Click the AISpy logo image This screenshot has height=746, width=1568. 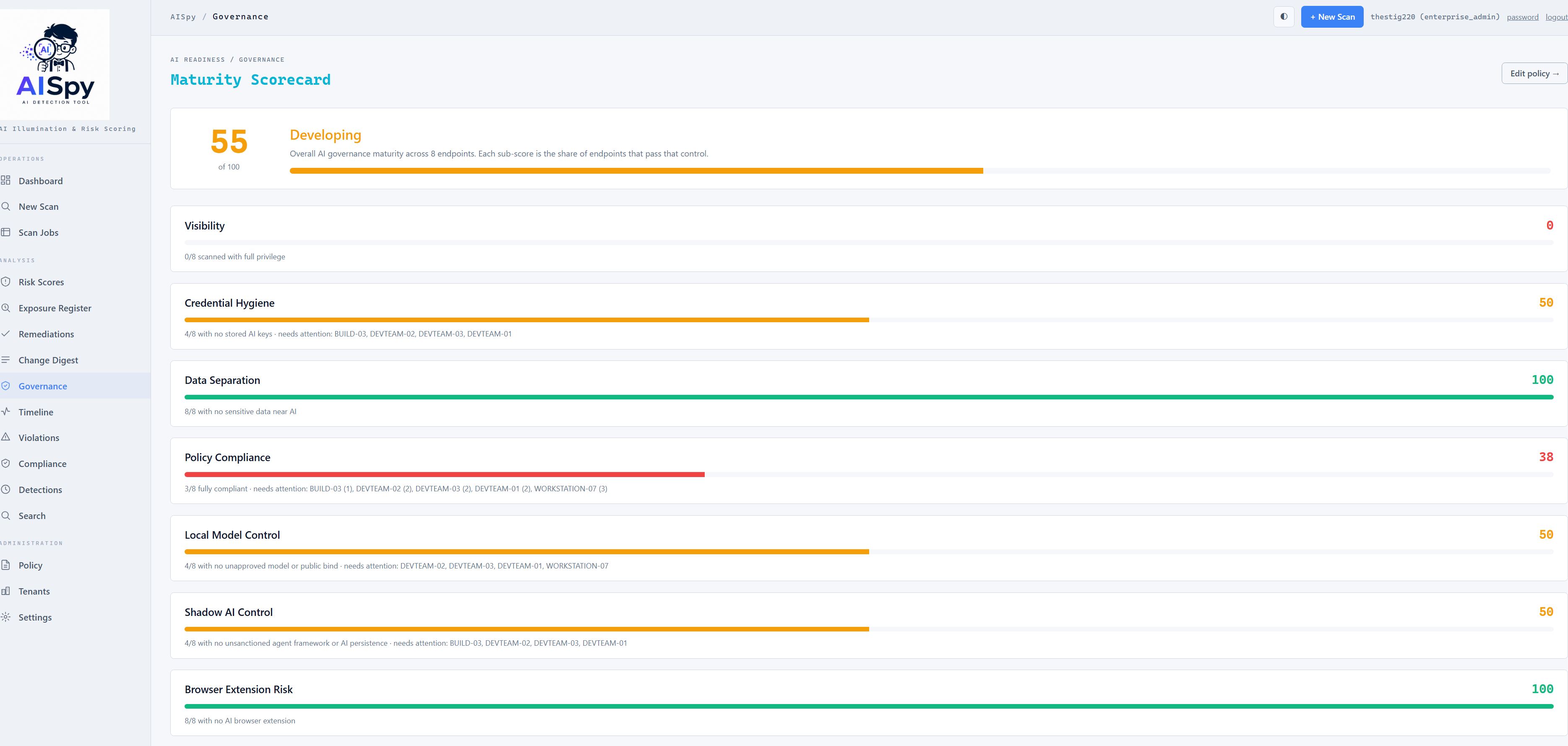click(x=55, y=64)
